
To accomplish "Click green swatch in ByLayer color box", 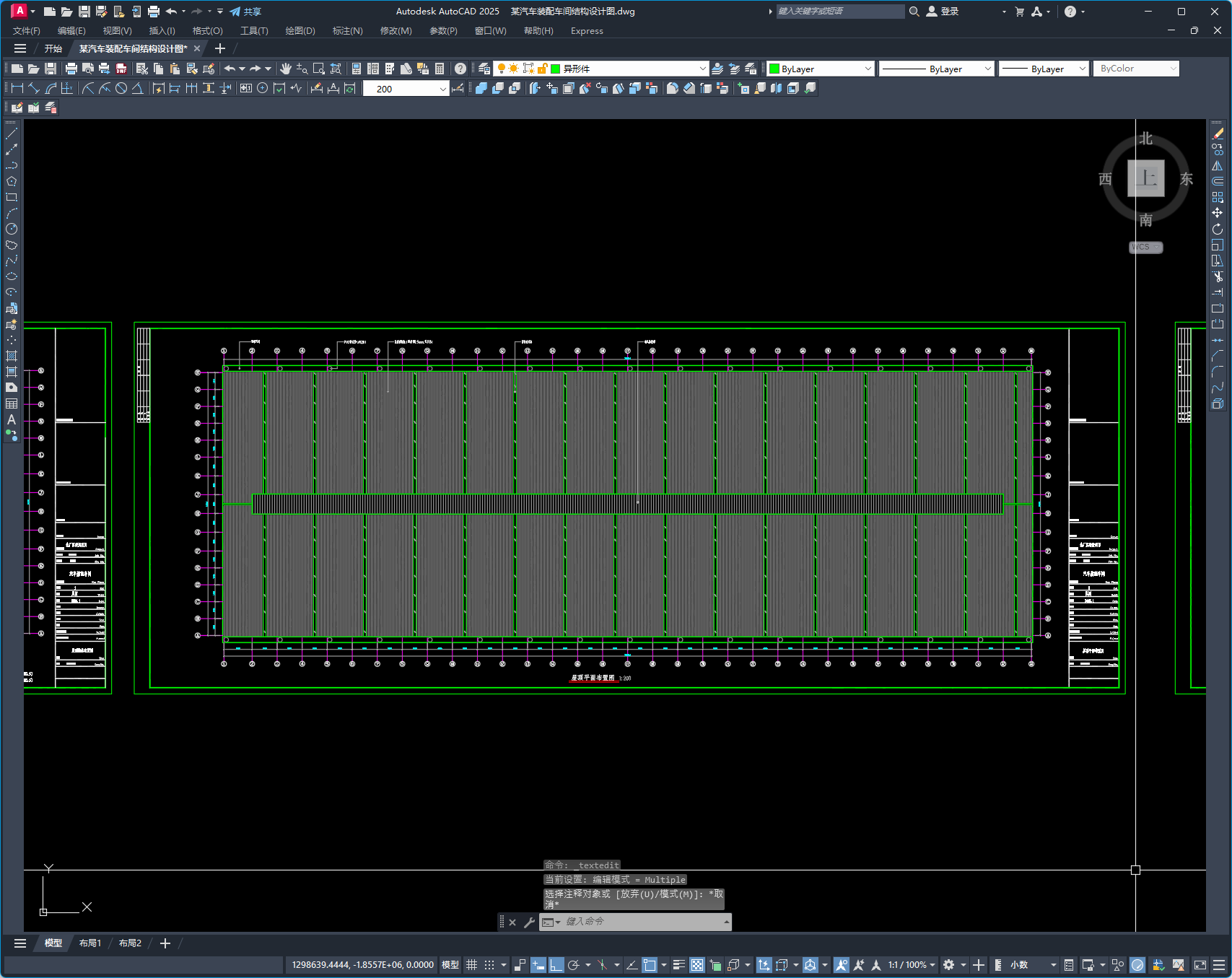I will coord(774,69).
